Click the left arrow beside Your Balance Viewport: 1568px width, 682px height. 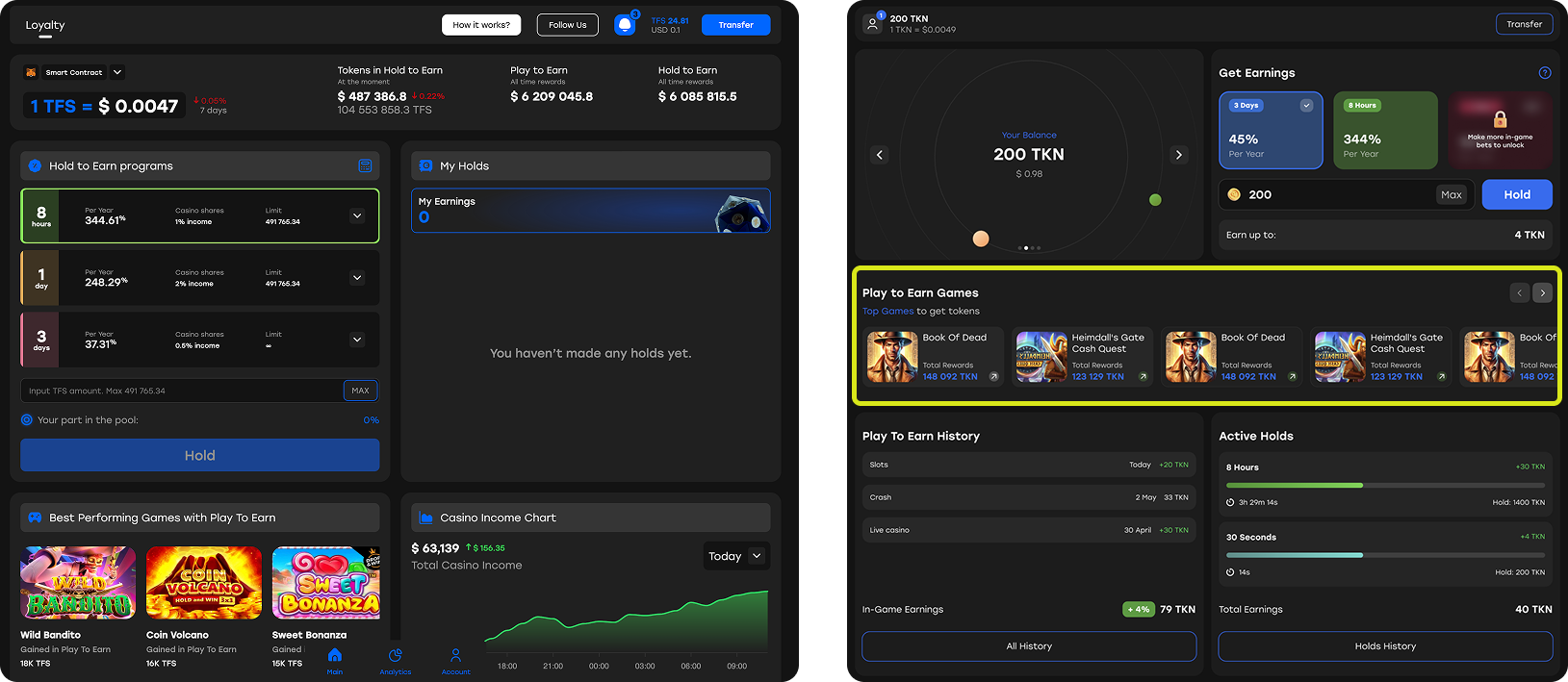879,155
